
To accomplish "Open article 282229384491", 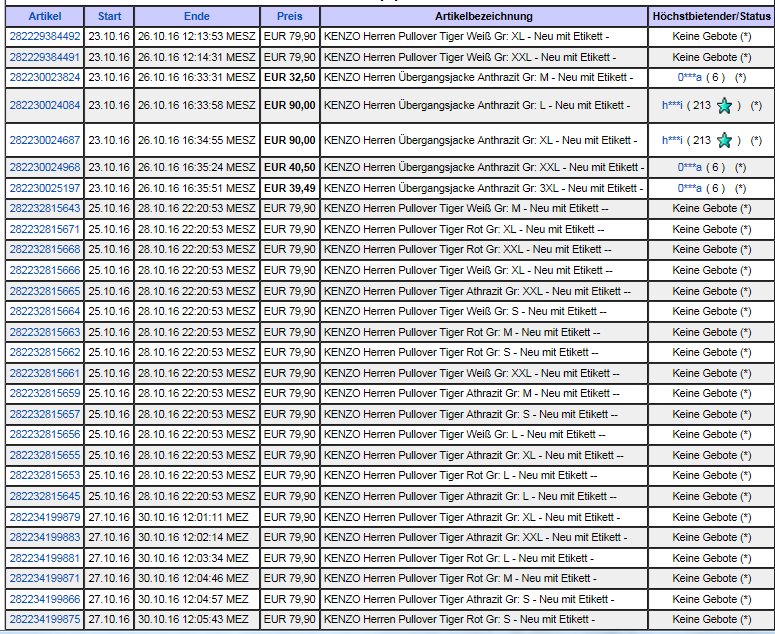I will tap(44, 57).
